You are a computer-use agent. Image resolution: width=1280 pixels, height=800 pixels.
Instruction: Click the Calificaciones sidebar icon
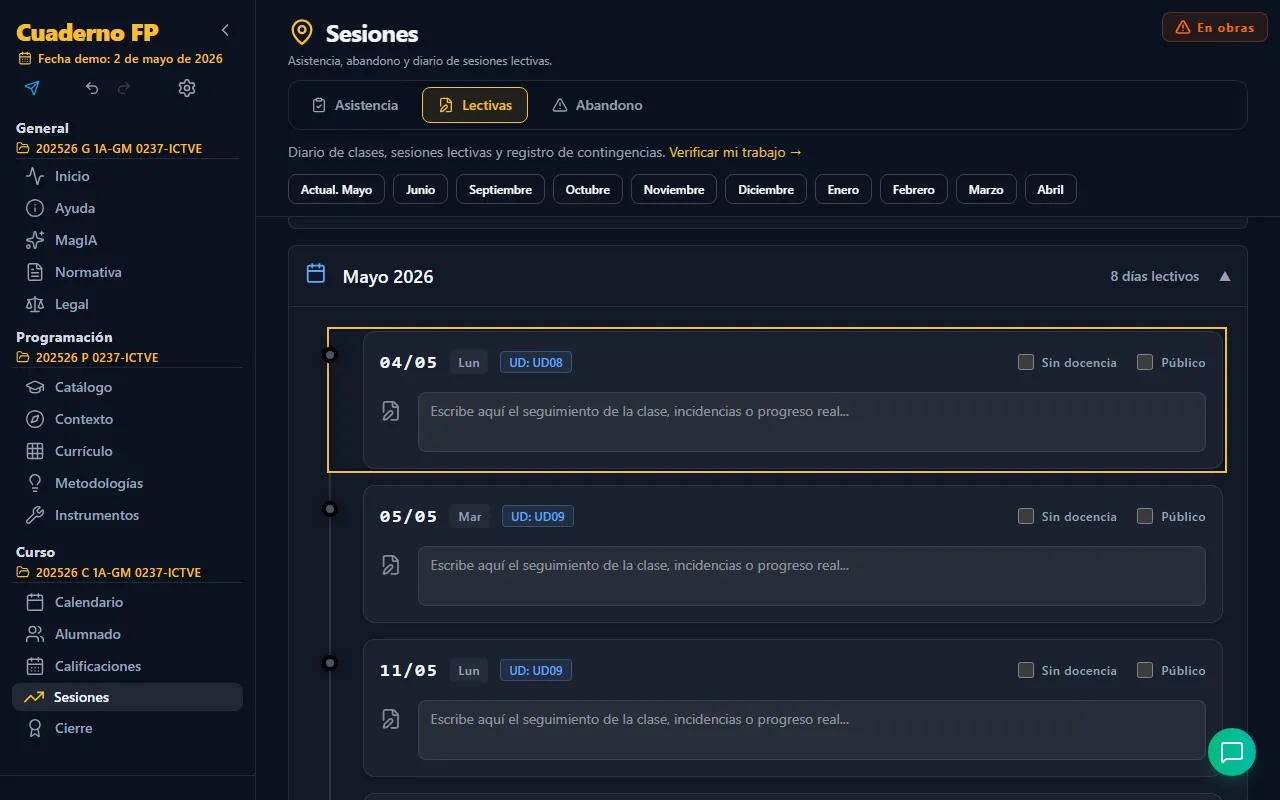tap(35, 666)
